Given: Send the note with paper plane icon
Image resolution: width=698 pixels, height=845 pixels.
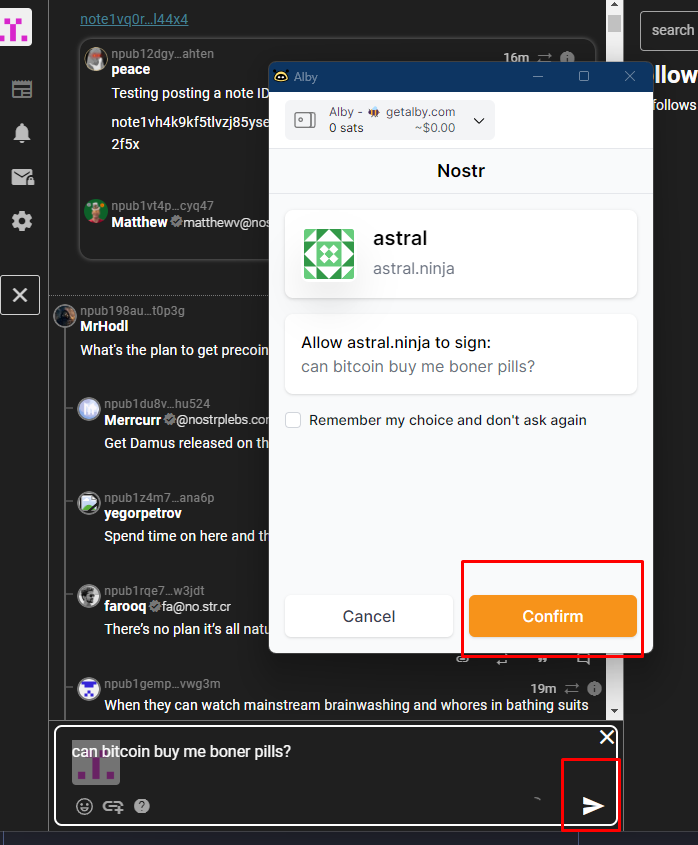Looking at the screenshot, I should (x=593, y=806).
